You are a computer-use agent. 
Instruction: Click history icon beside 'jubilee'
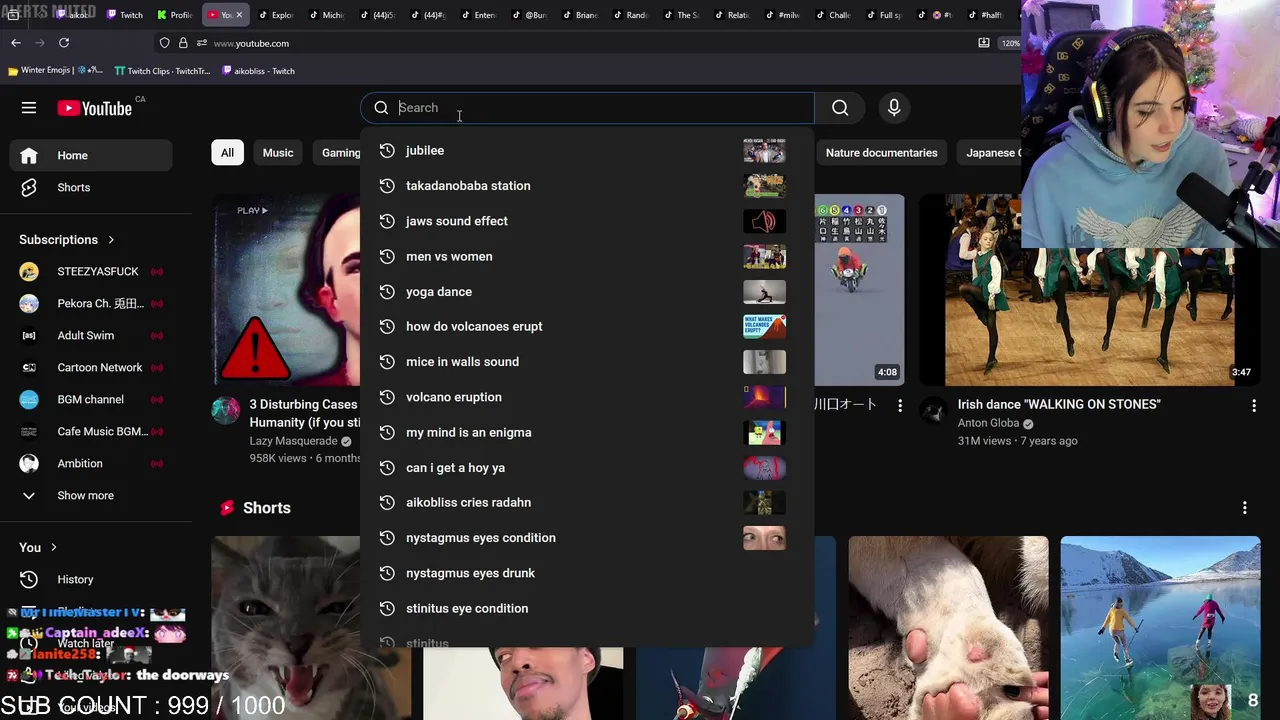(388, 150)
